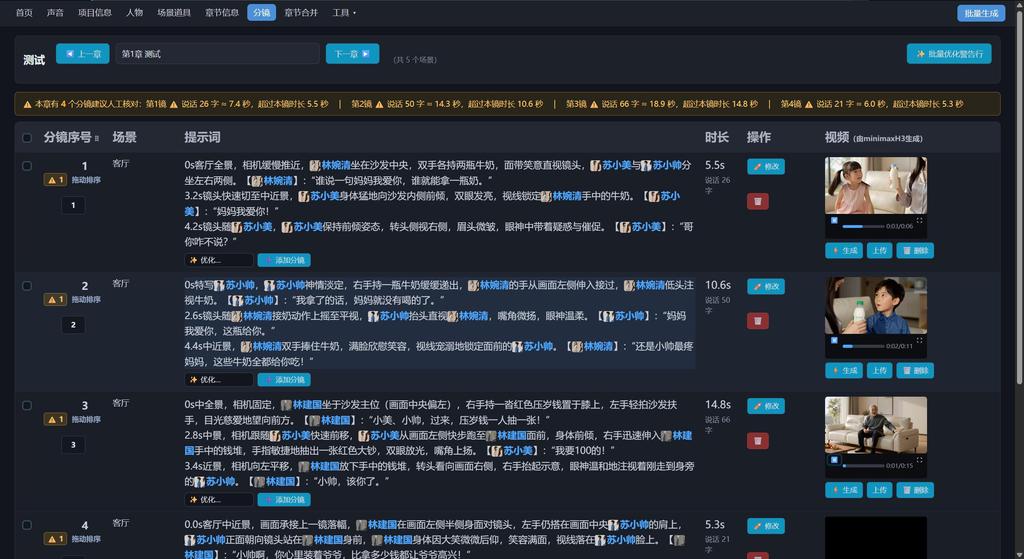Open storyboard 2 video in fullscreen
This screenshot has height=559, width=1024.
click(x=920, y=340)
